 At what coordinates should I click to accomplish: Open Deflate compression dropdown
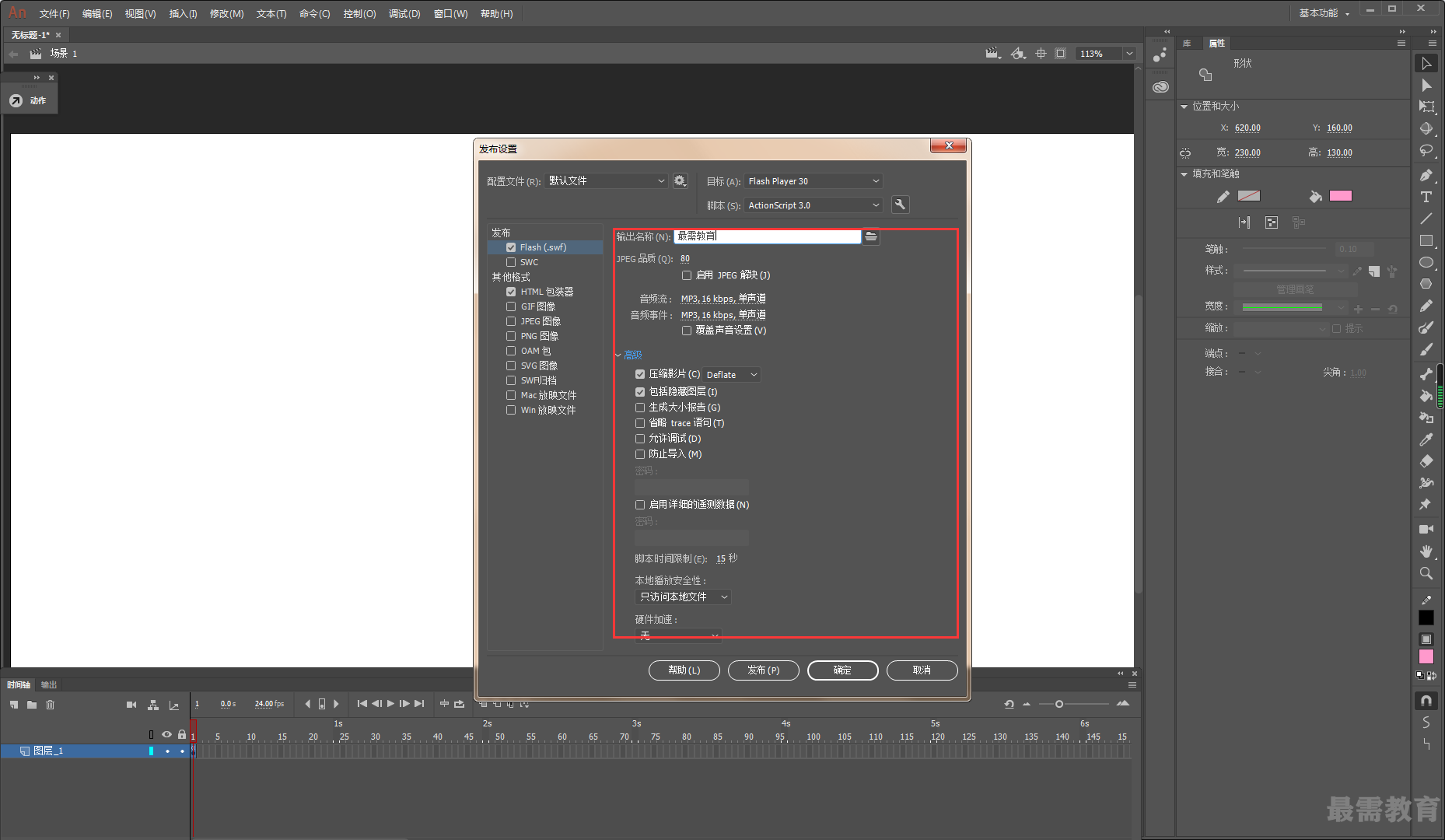coord(732,375)
